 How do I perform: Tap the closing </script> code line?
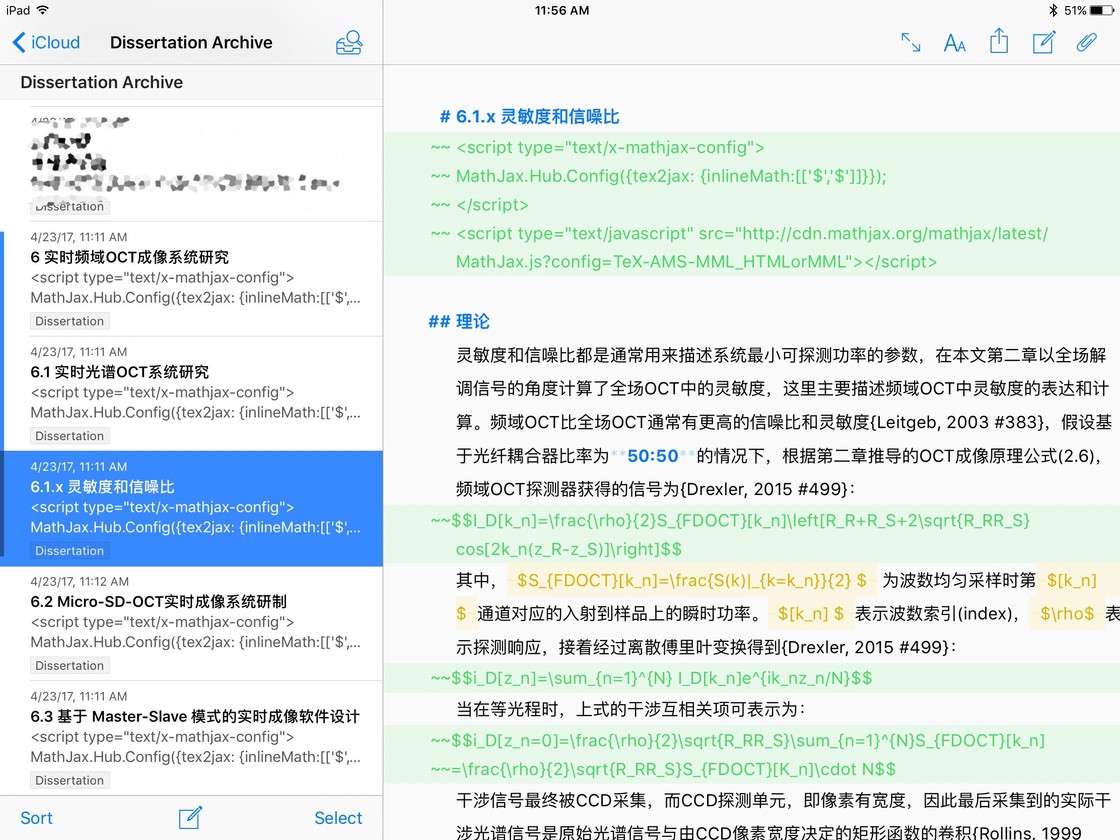coord(492,205)
